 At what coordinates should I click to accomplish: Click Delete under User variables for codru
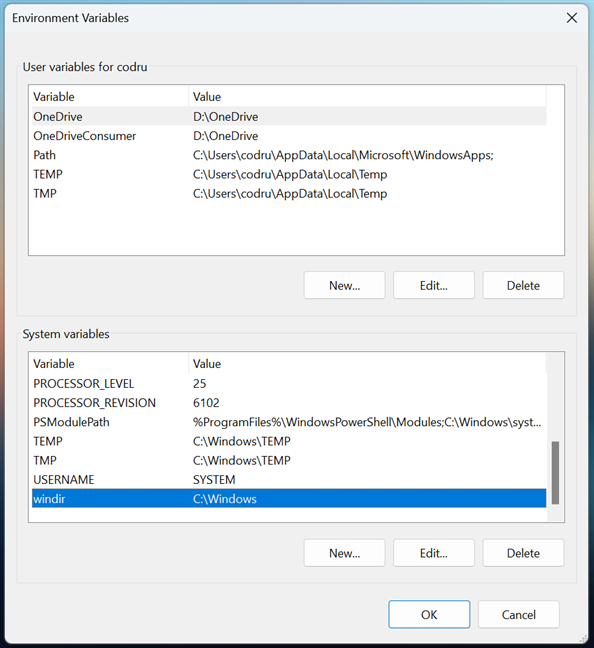[523, 285]
